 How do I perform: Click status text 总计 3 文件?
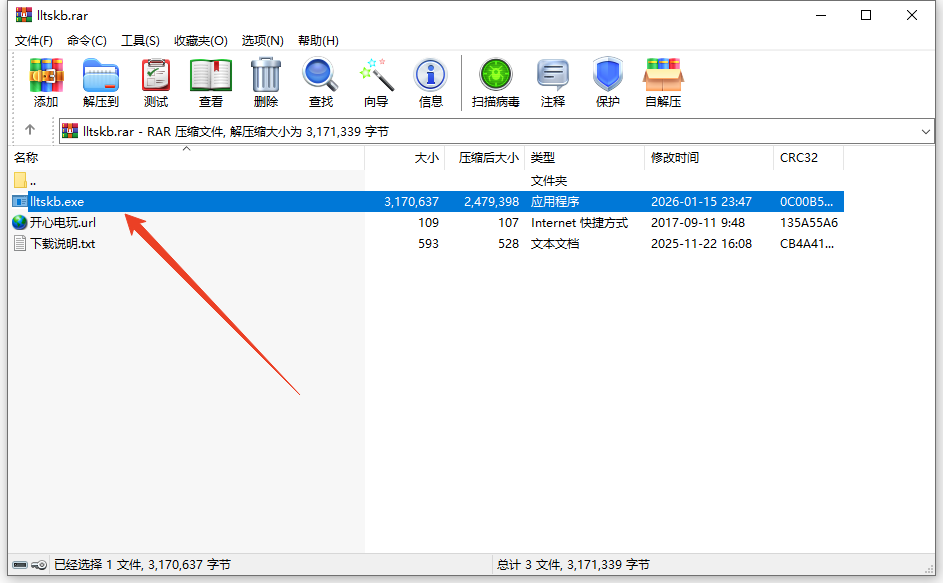(x=529, y=565)
